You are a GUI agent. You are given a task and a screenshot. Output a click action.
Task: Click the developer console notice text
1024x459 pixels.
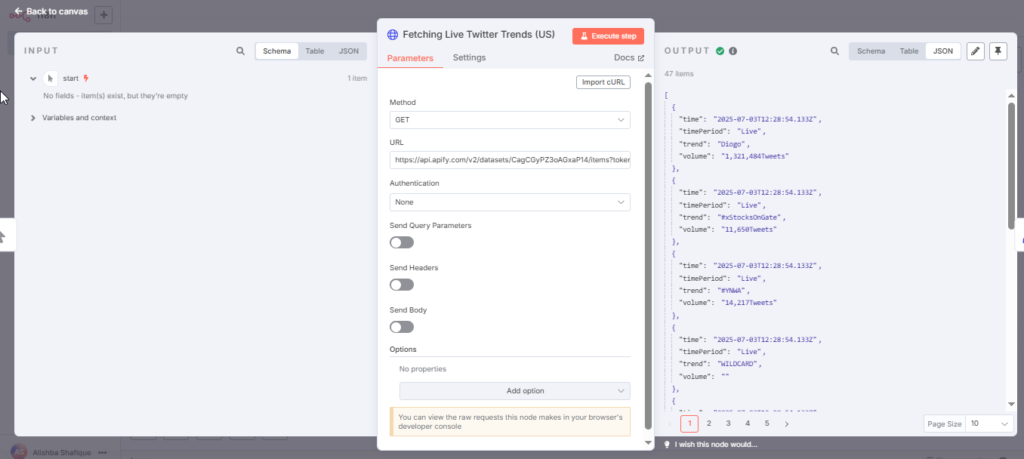click(x=510, y=421)
